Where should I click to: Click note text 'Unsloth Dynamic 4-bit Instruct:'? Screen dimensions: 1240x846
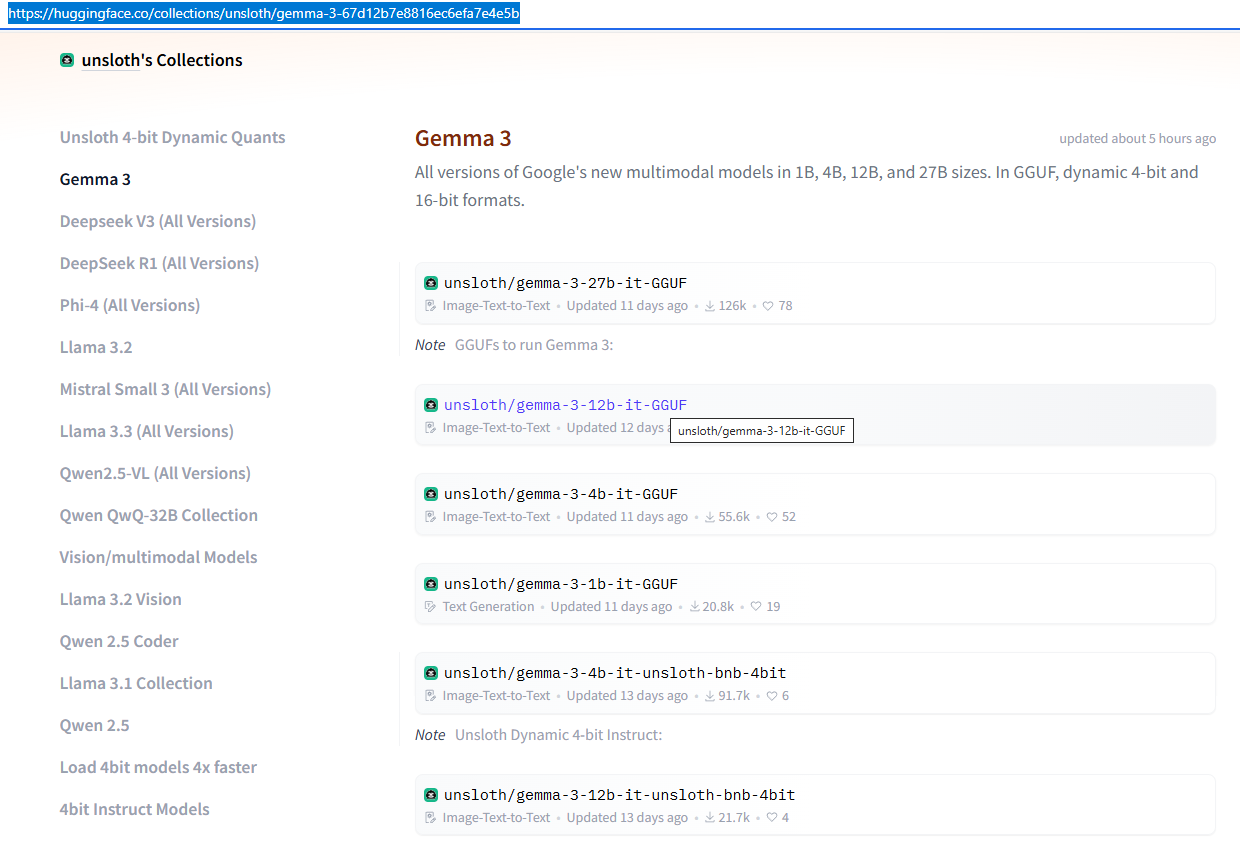coord(559,735)
